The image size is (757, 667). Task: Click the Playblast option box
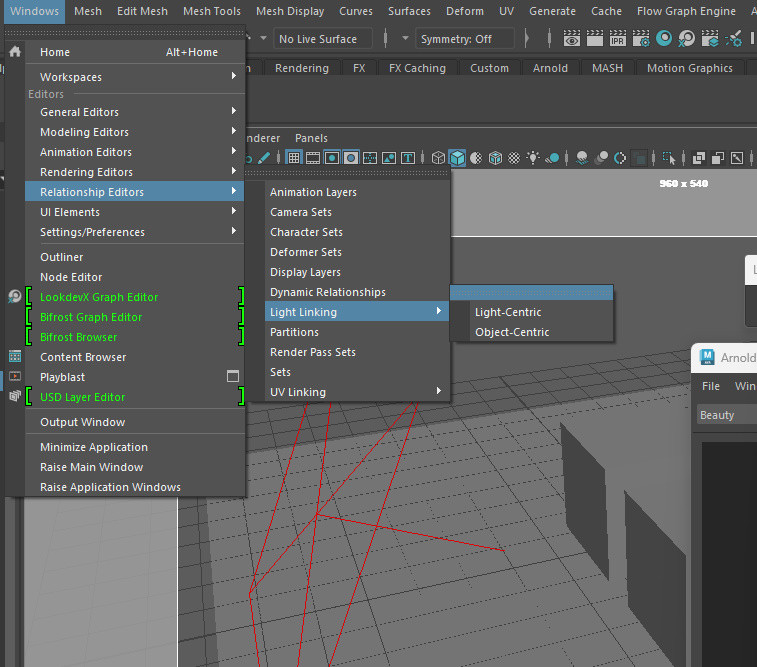pos(233,376)
